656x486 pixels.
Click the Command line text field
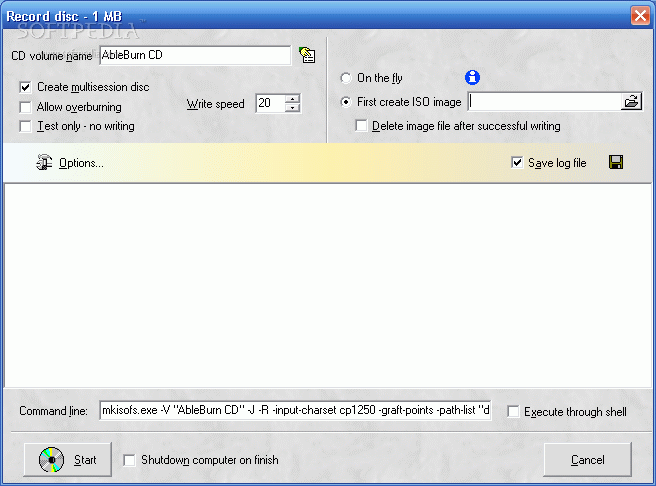tap(295, 410)
